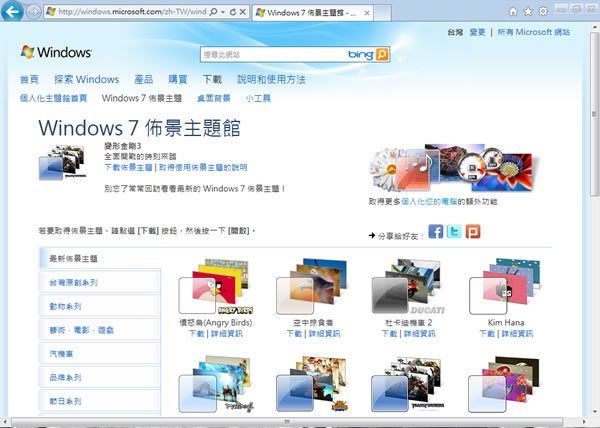Open the address bar dropdown arrow
600x428 pixels.
point(223,12)
